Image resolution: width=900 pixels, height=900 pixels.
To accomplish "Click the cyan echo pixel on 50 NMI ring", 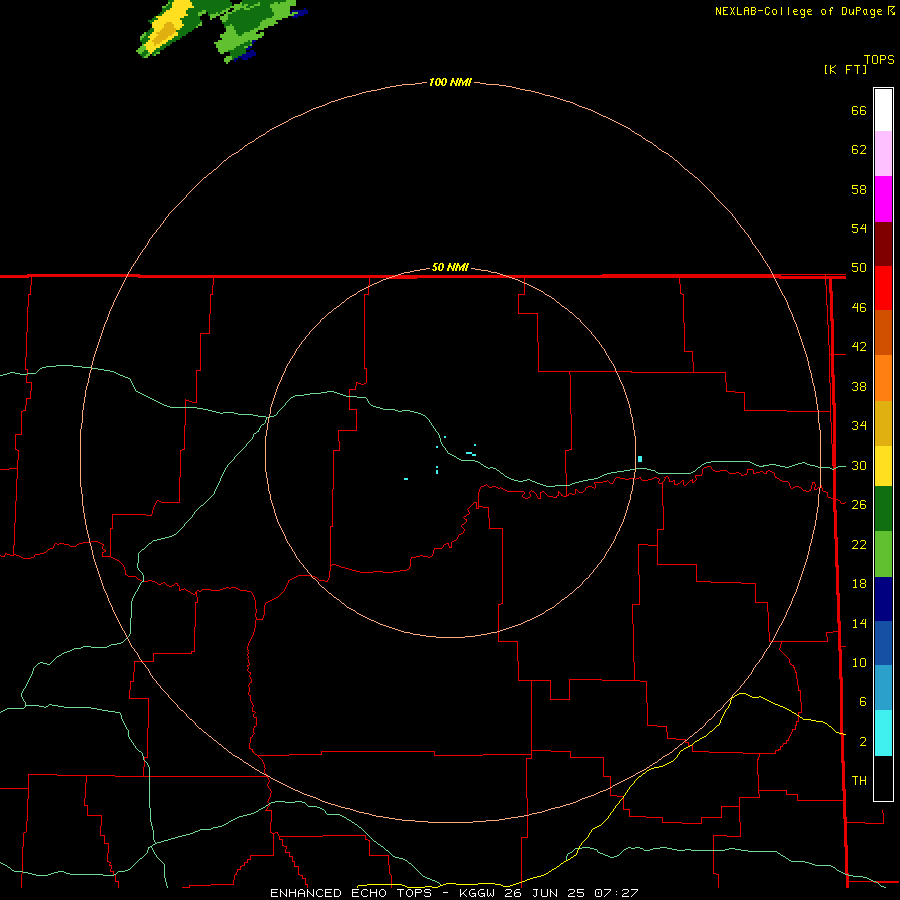I will [640, 459].
